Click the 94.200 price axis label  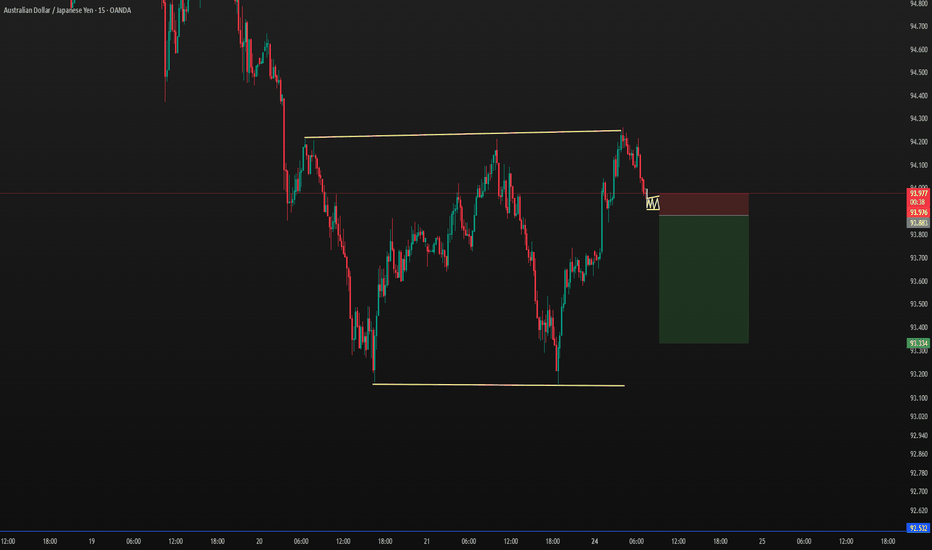click(918, 142)
